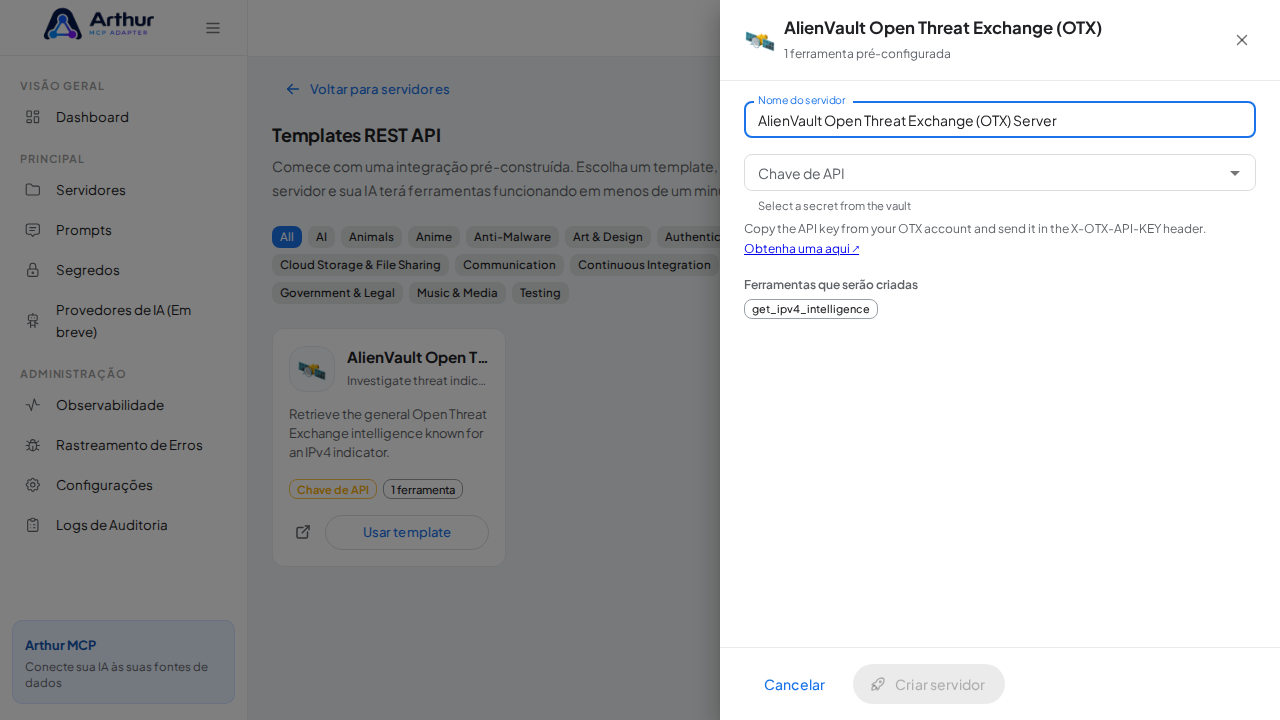Click the Investigate threat indic... card subtitle

point(417,381)
